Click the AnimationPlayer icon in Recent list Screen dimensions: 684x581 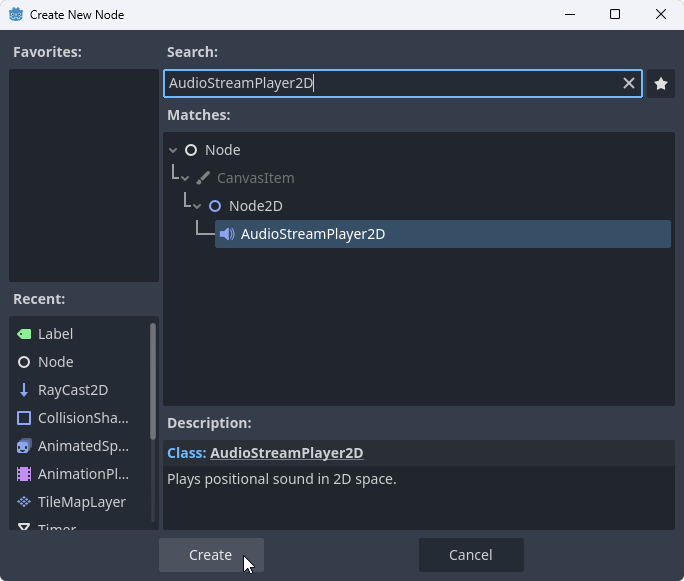(x=24, y=474)
